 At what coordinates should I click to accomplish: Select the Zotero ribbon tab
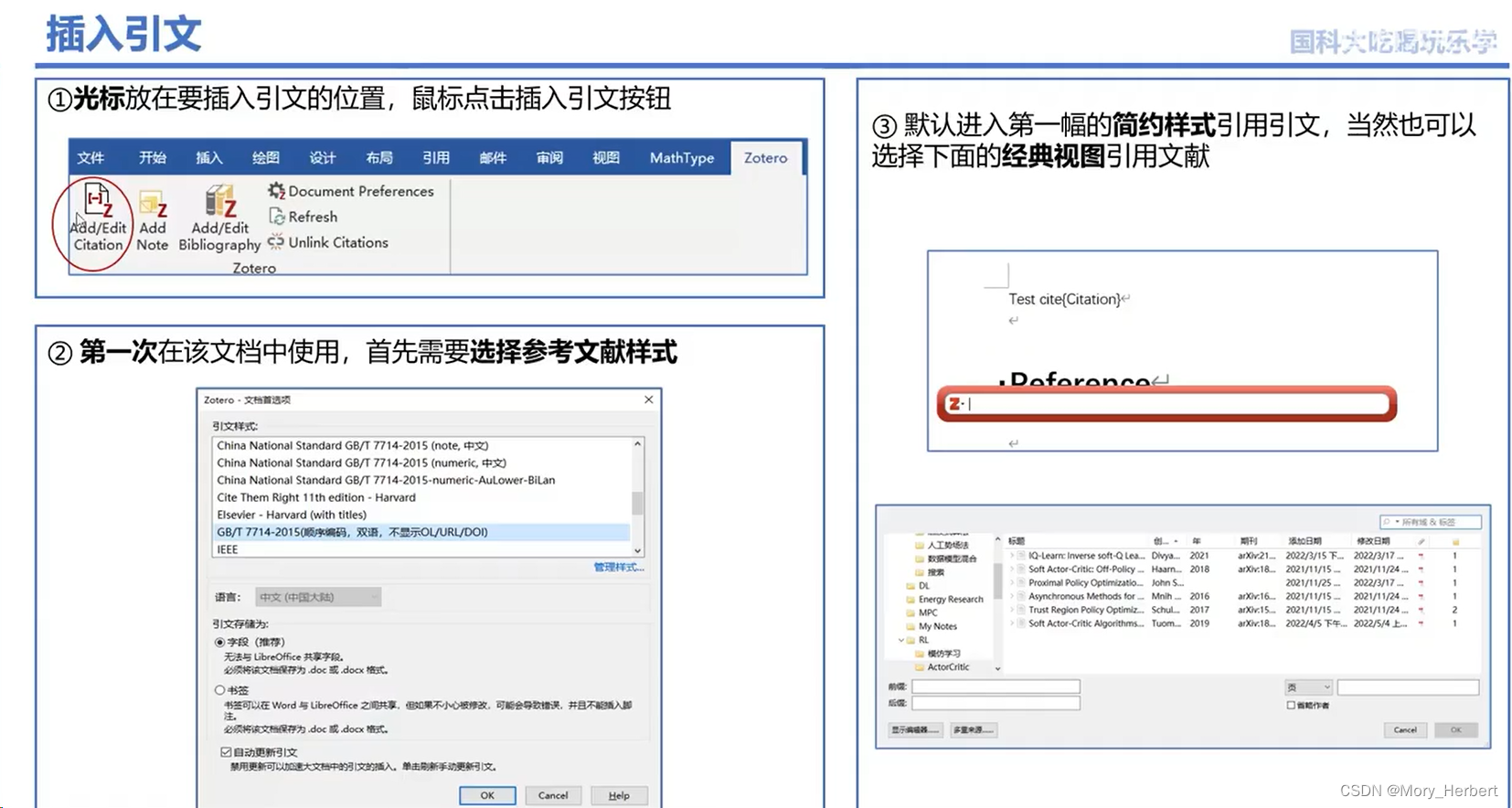[765, 157]
